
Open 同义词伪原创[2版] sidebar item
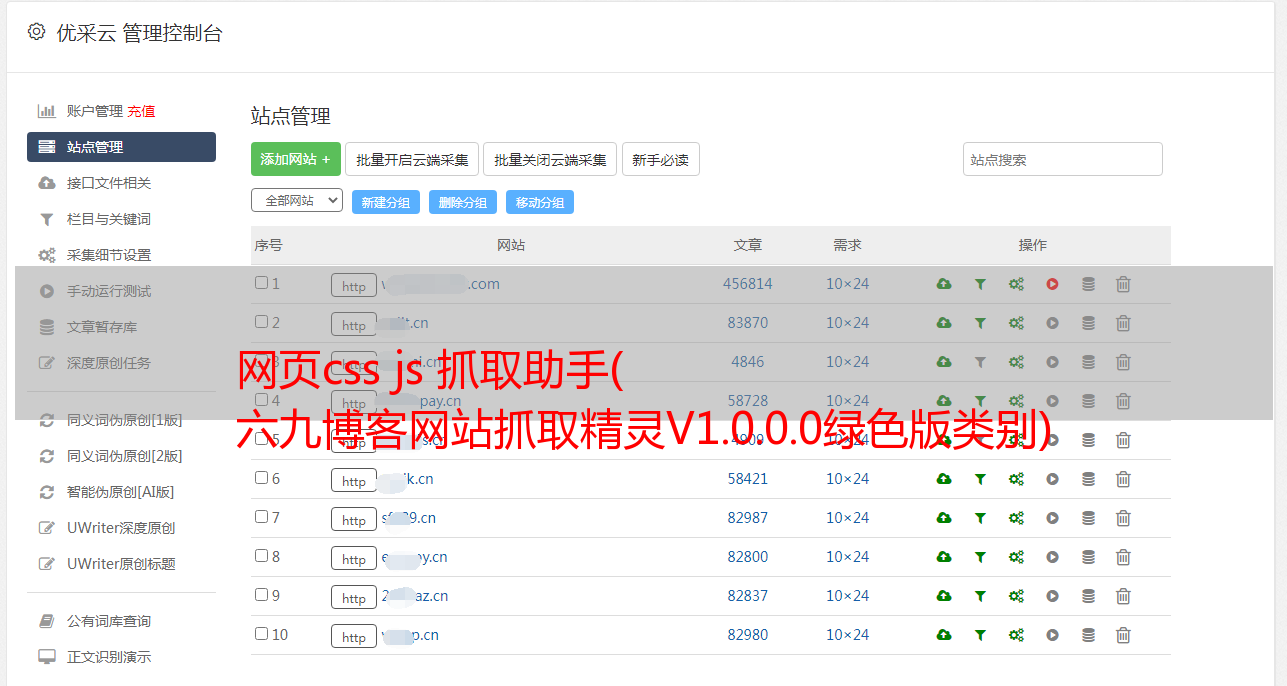tap(125, 456)
